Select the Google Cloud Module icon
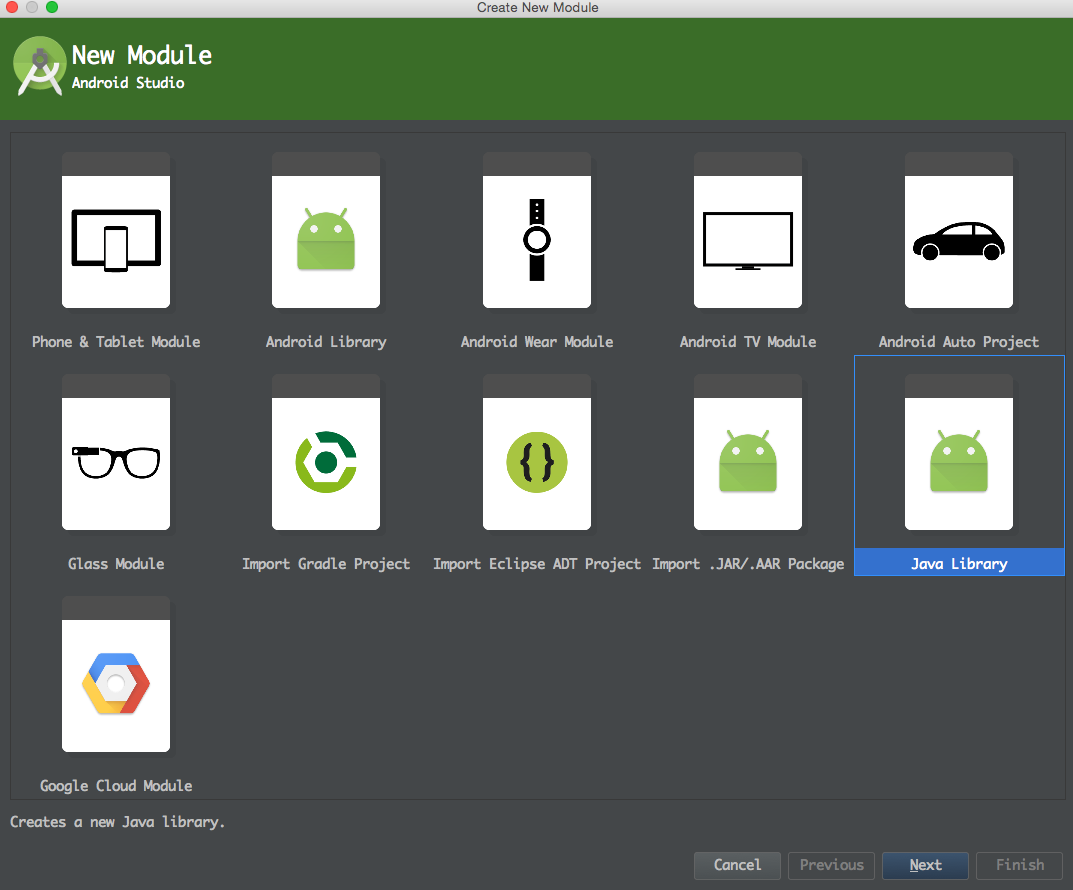This screenshot has width=1073, height=890. pyautogui.click(x=116, y=685)
